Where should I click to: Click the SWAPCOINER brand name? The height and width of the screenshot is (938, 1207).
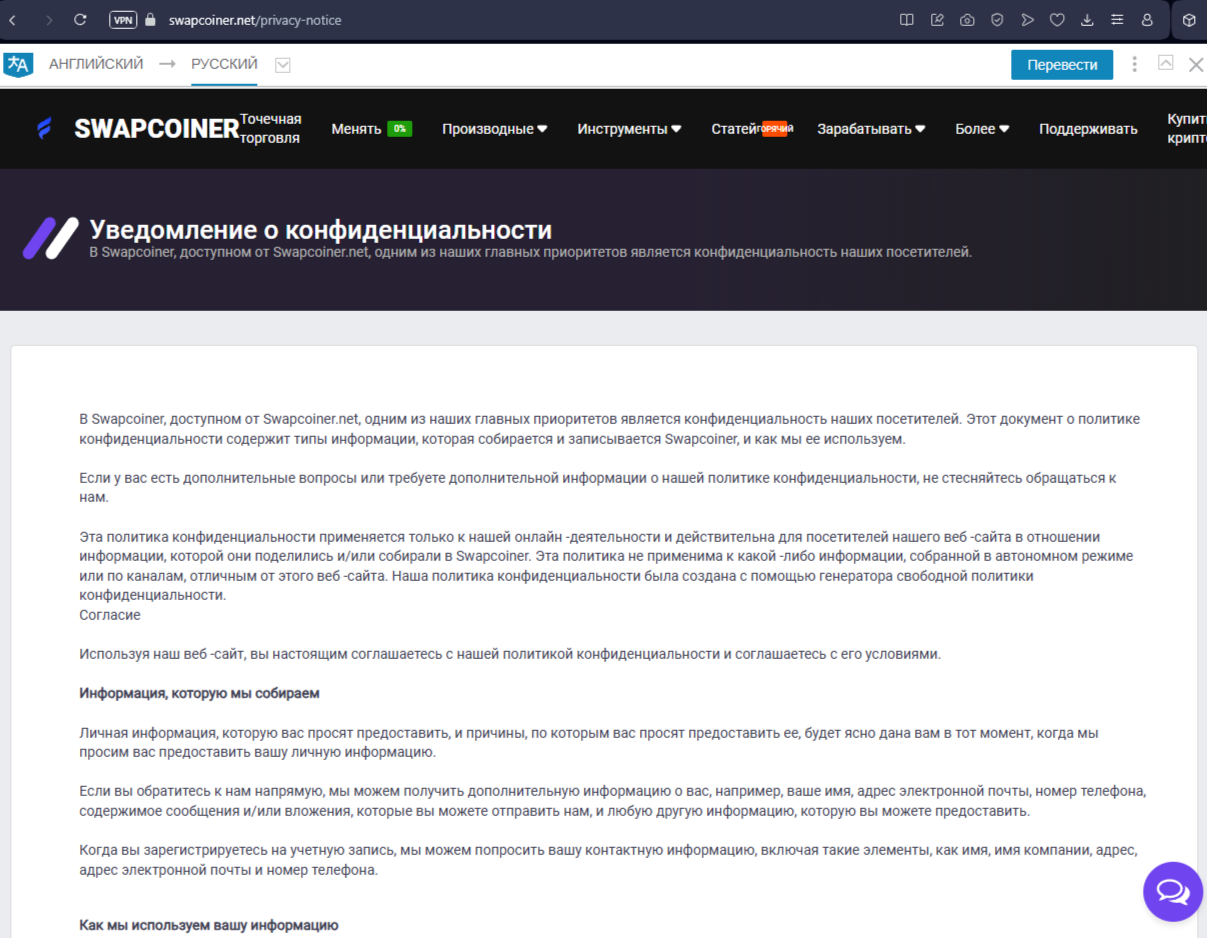[157, 129]
